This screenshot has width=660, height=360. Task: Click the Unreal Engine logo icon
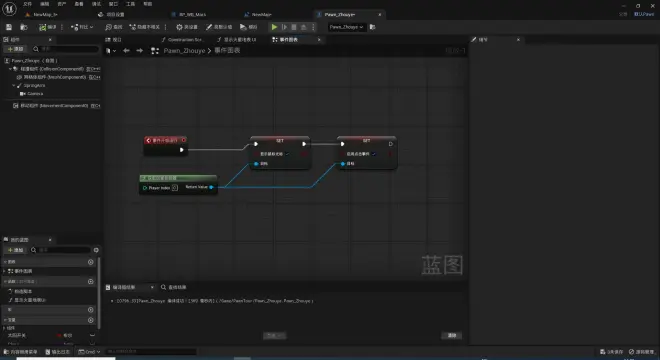coord(9,8)
